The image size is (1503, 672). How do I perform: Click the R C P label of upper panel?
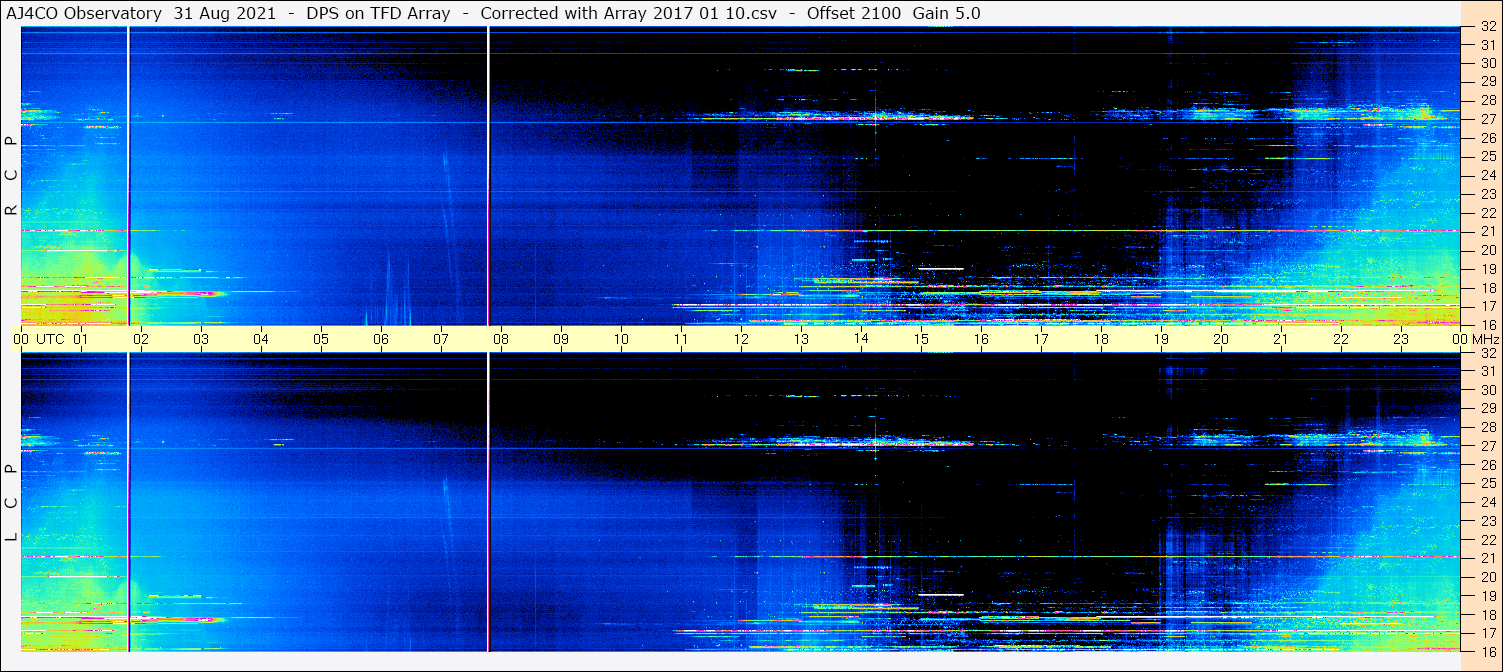(x=12, y=176)
